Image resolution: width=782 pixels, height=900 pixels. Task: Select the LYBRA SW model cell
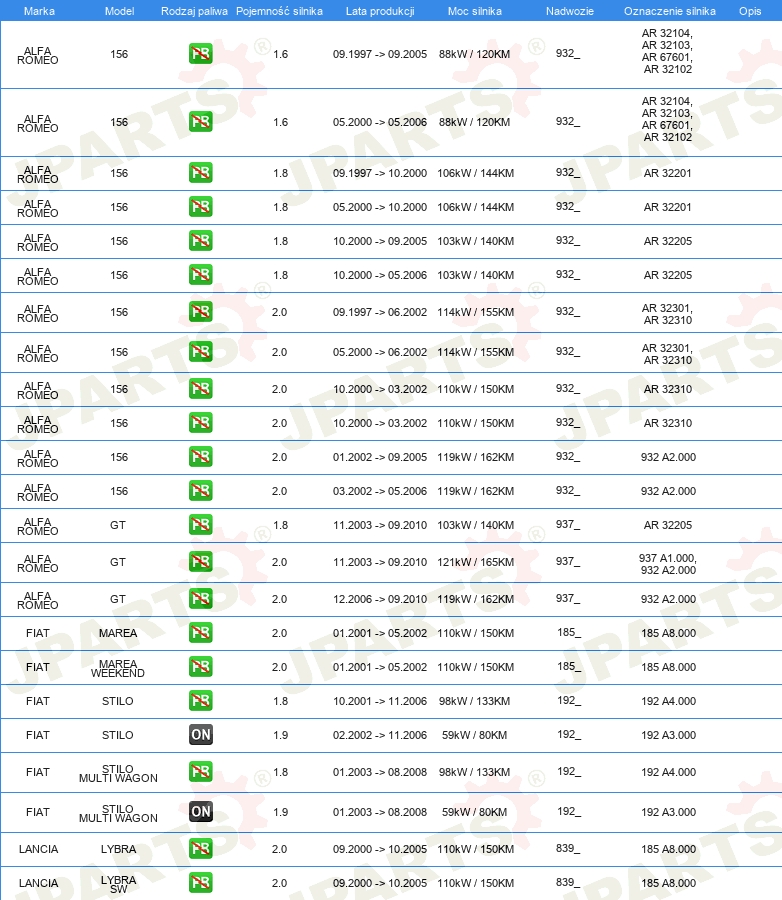119,884
